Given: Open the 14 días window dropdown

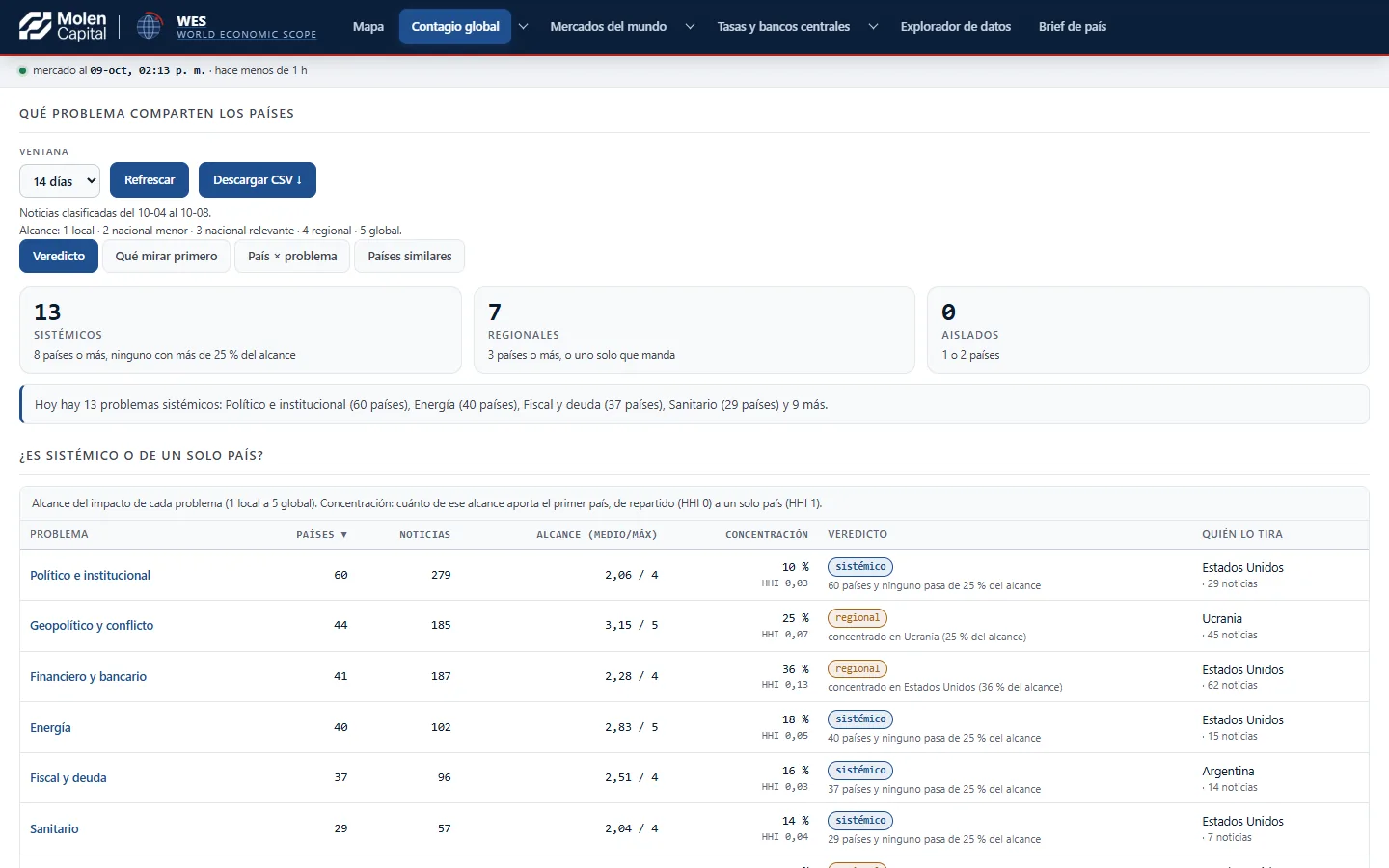Looking at the screenshot, I should pyautogui.click(x=60, y=181).
